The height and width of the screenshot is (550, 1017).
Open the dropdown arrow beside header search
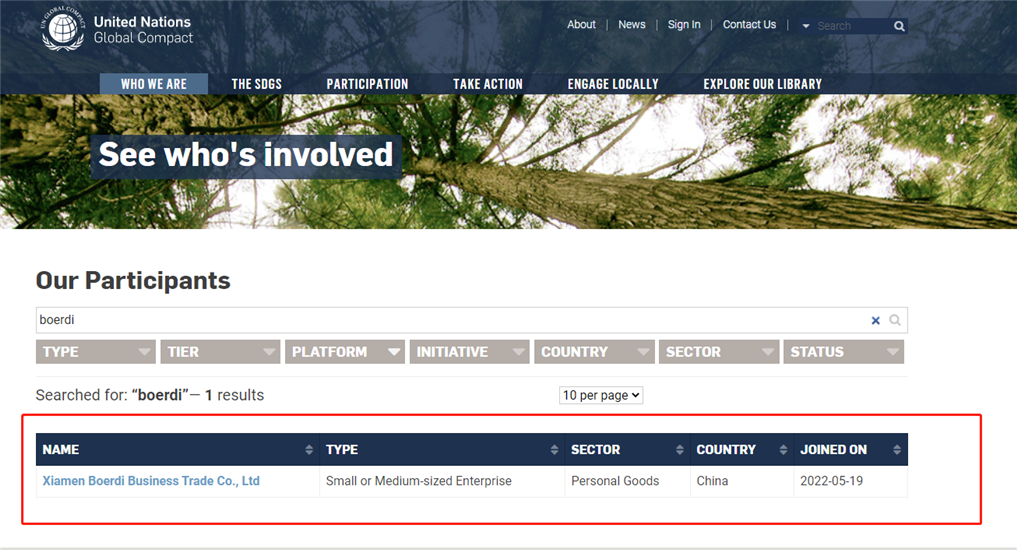click(x=806, y=26)
